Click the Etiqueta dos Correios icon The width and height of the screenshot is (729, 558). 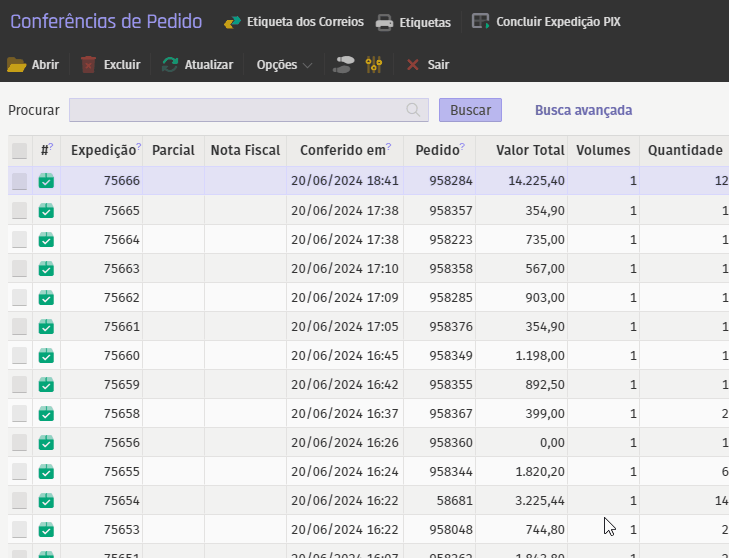tap(232, 22)
